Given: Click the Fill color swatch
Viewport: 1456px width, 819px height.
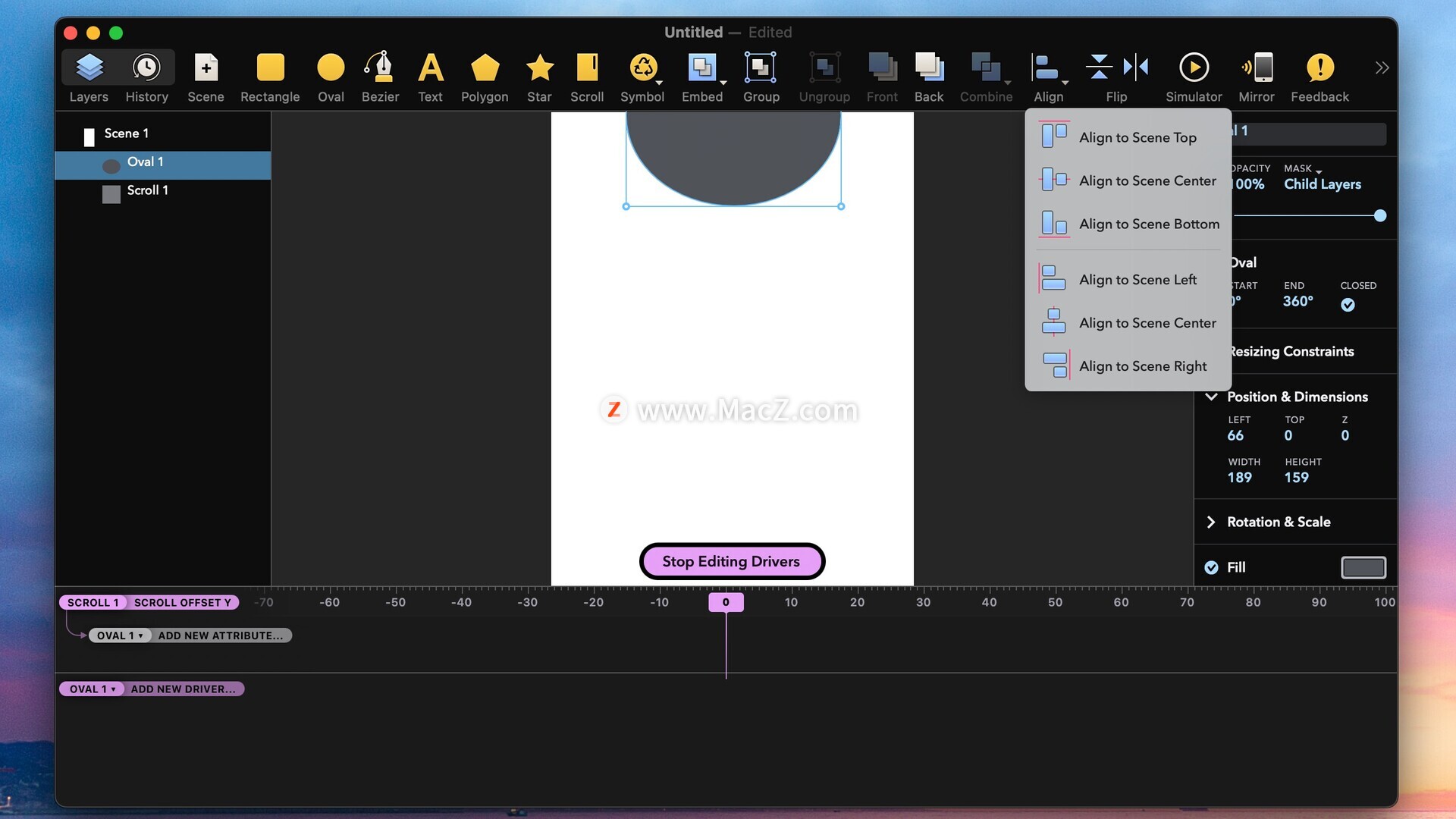Looking at the screenshot, I should point(1363,567).
